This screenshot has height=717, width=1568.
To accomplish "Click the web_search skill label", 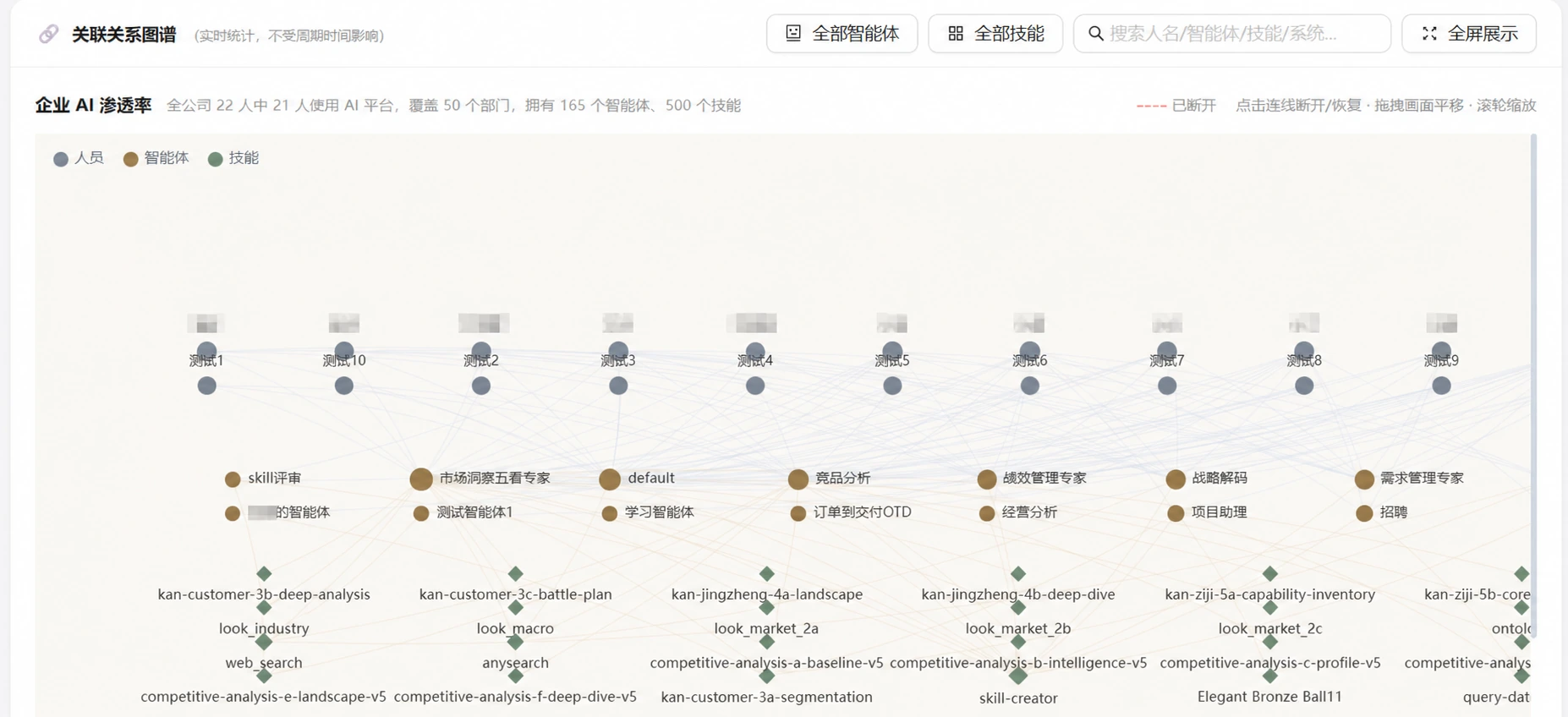I will coord(264,663).
